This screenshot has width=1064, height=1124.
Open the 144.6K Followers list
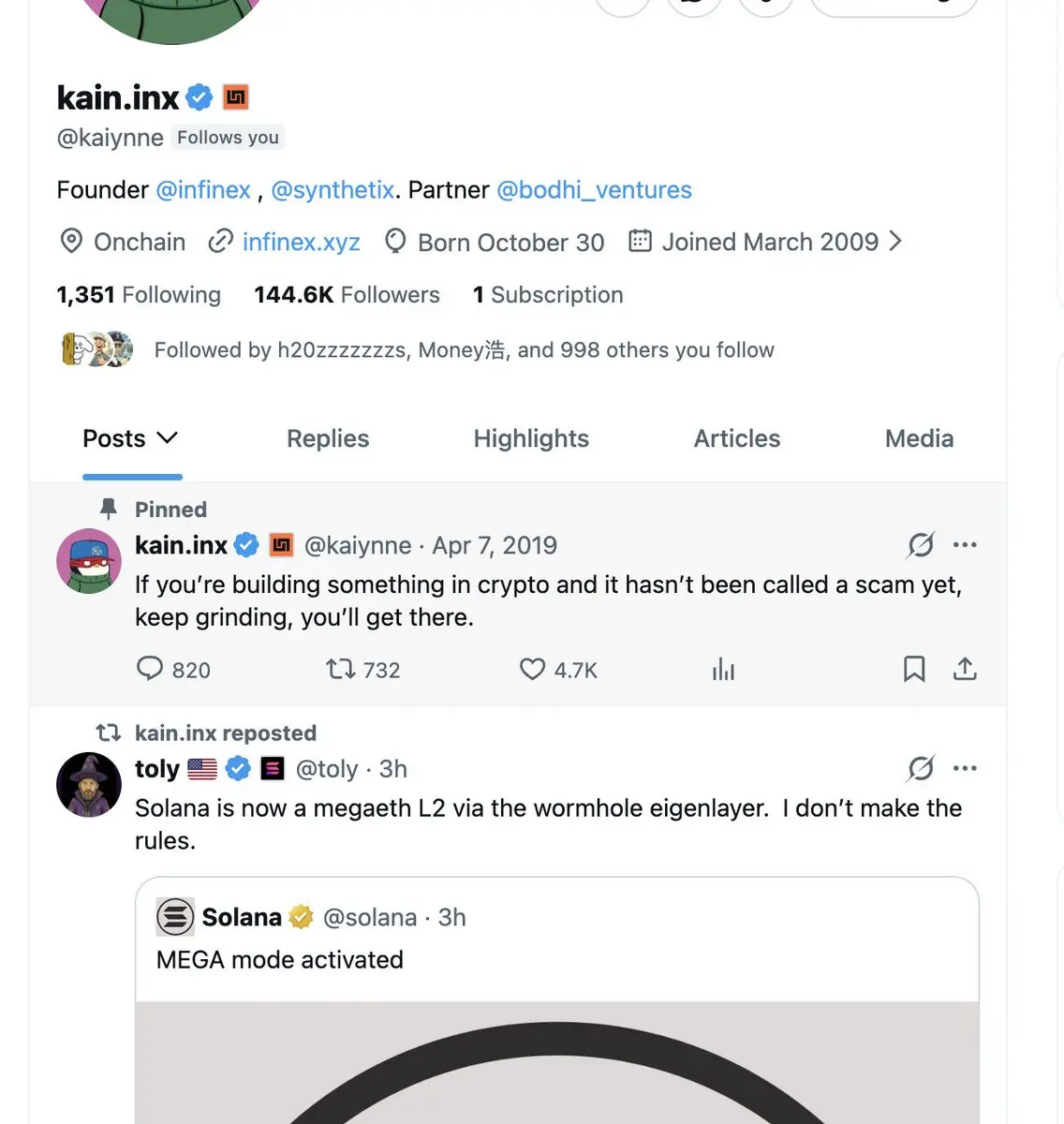(x=347, y=295)
